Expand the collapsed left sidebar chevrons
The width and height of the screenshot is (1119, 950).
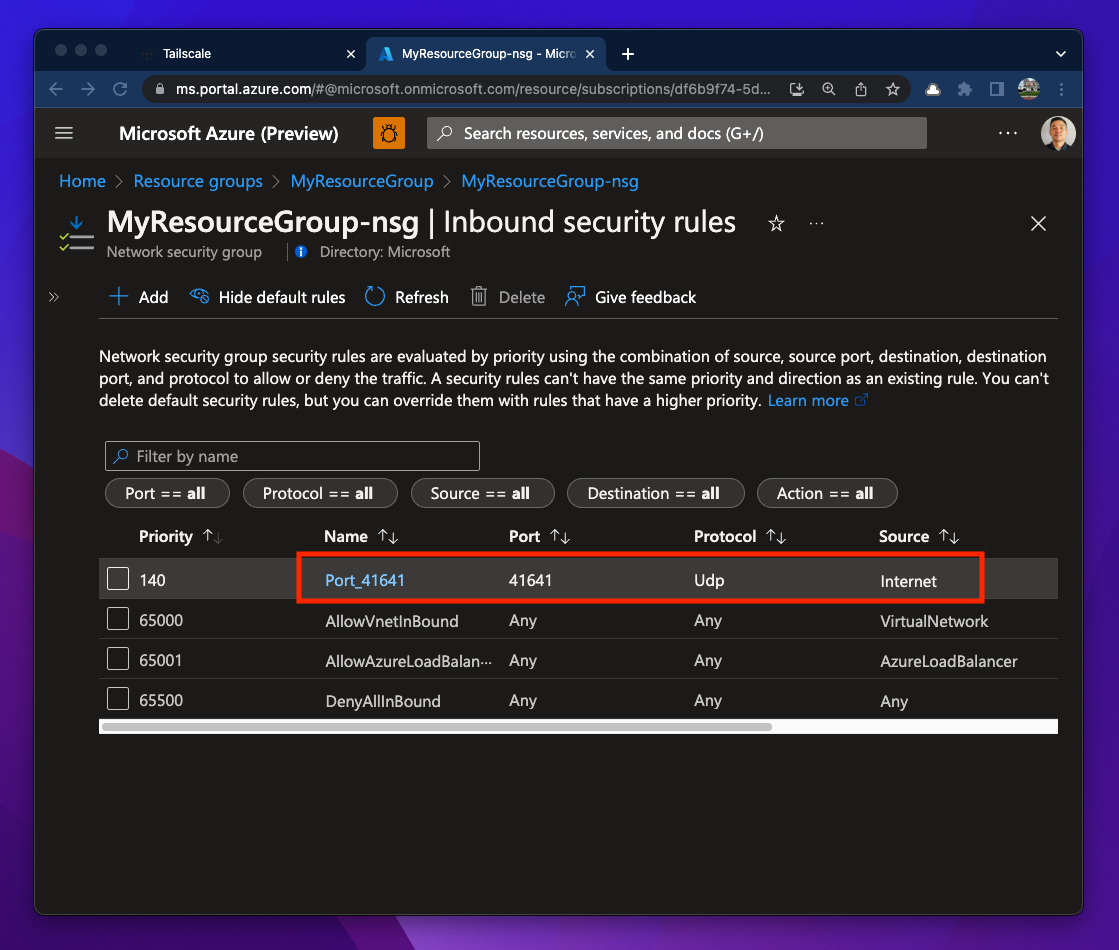point(54,297)
